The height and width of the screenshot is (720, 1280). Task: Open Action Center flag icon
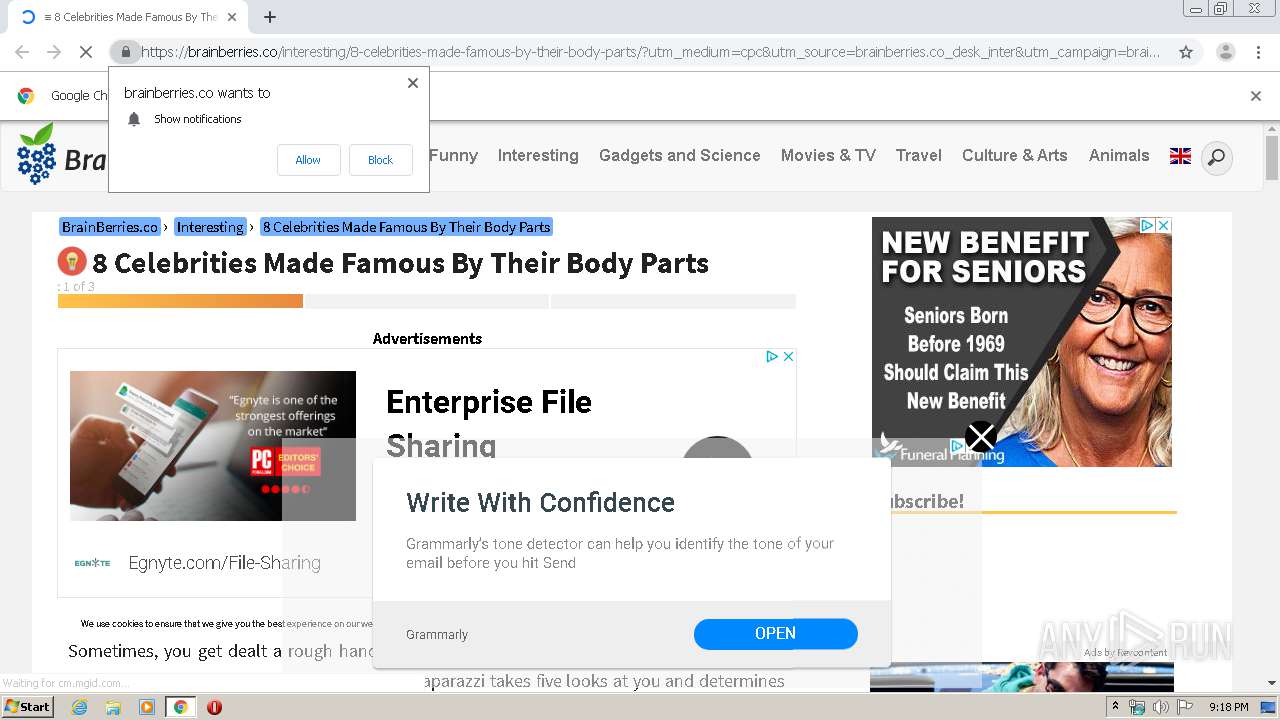tap(1184, 707)
